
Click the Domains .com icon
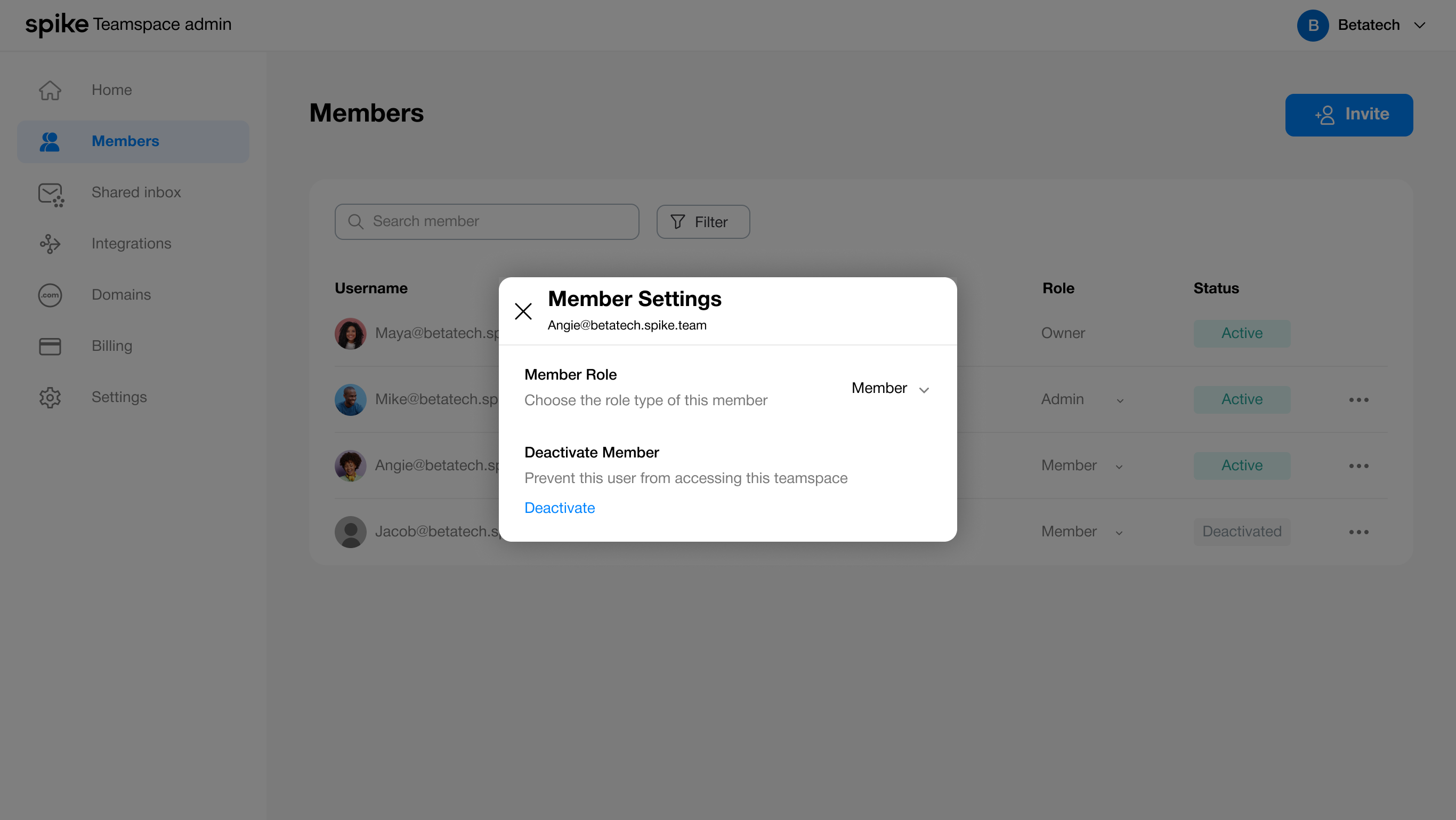(x=50, y=295)
